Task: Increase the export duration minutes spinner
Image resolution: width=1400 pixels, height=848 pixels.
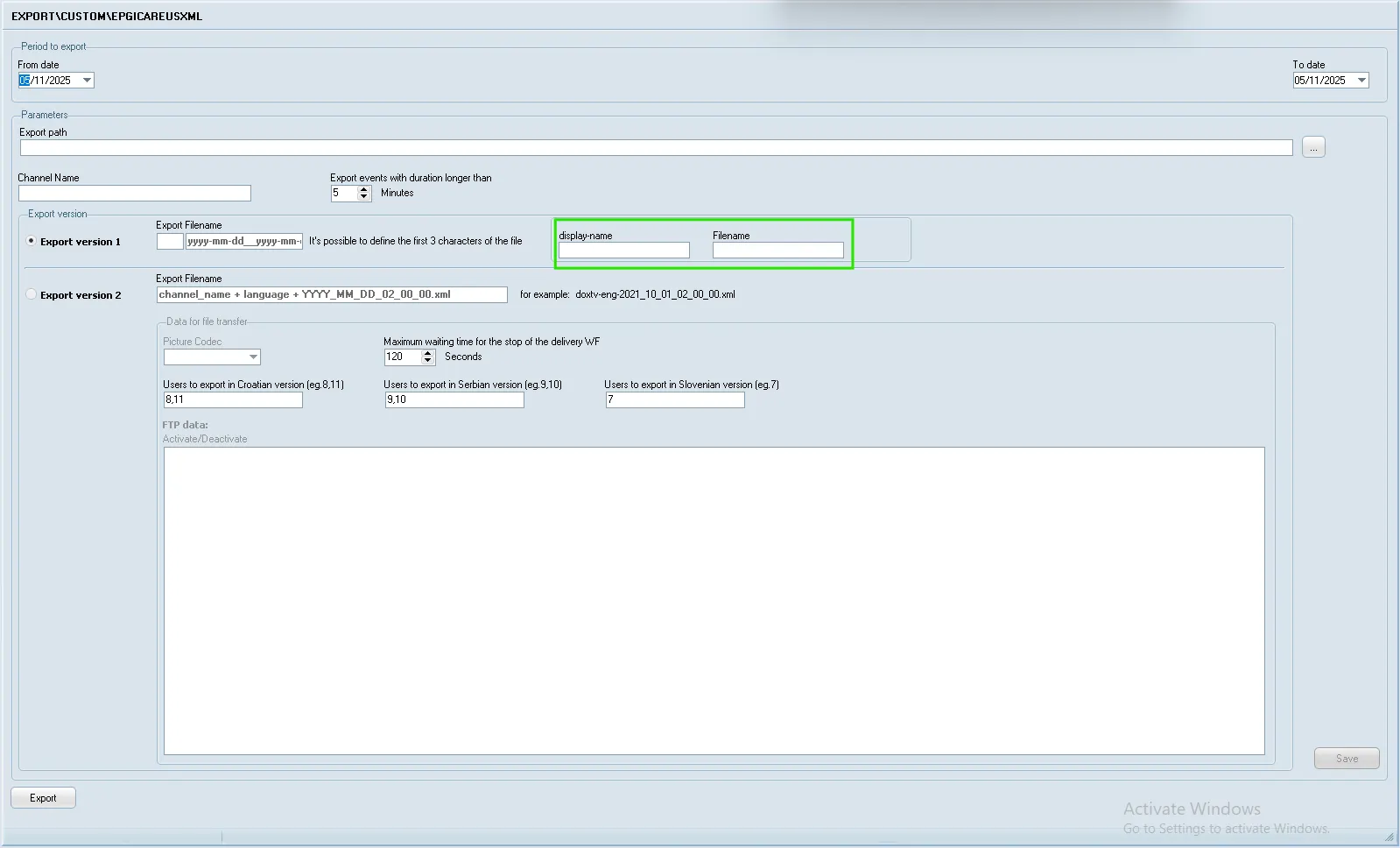Action: point(364,189)
